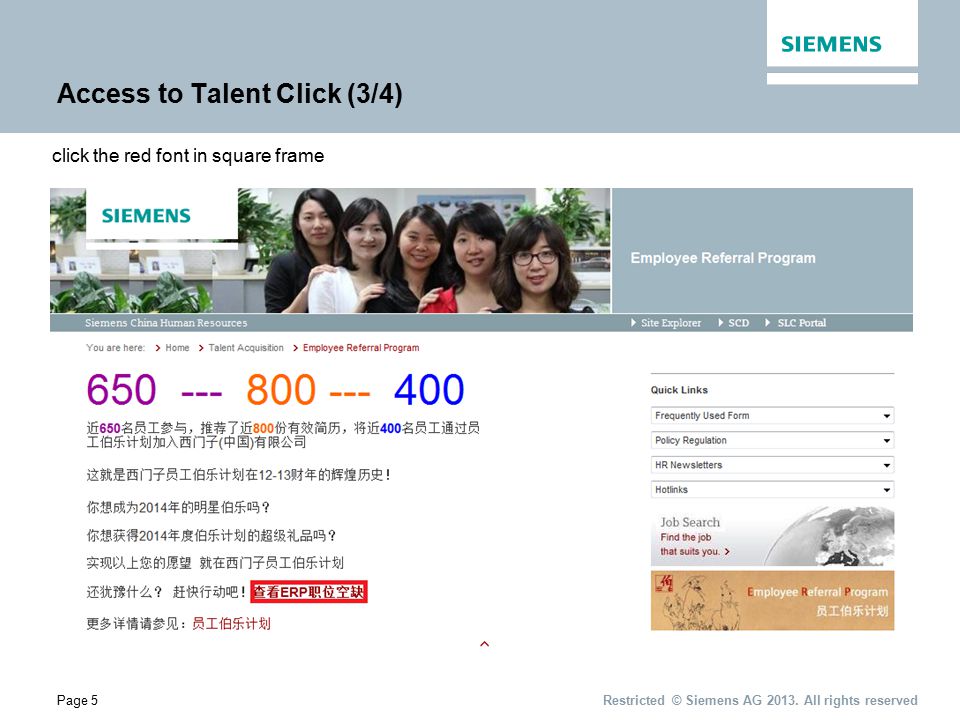Click the 你想成为2014年的明星伯乐吗 line
The width and height of the screenshot is (960, 720).
(x=178, y=508)
